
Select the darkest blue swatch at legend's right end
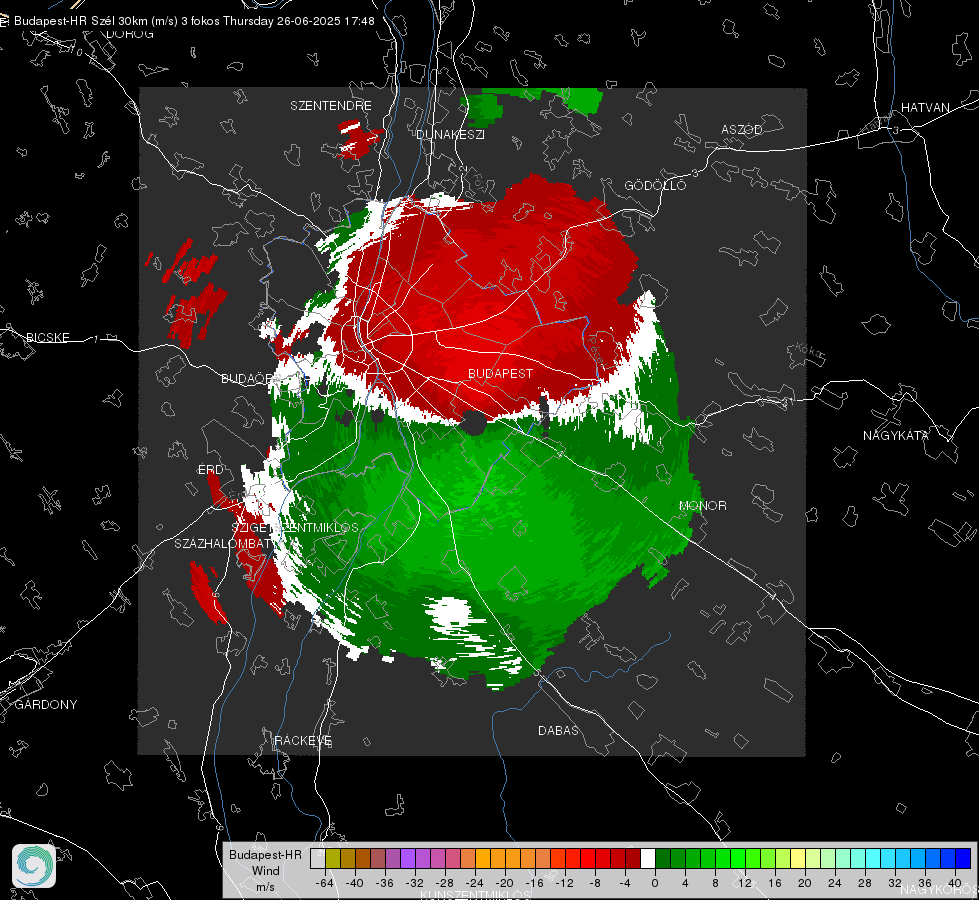[x=963, y=858]
